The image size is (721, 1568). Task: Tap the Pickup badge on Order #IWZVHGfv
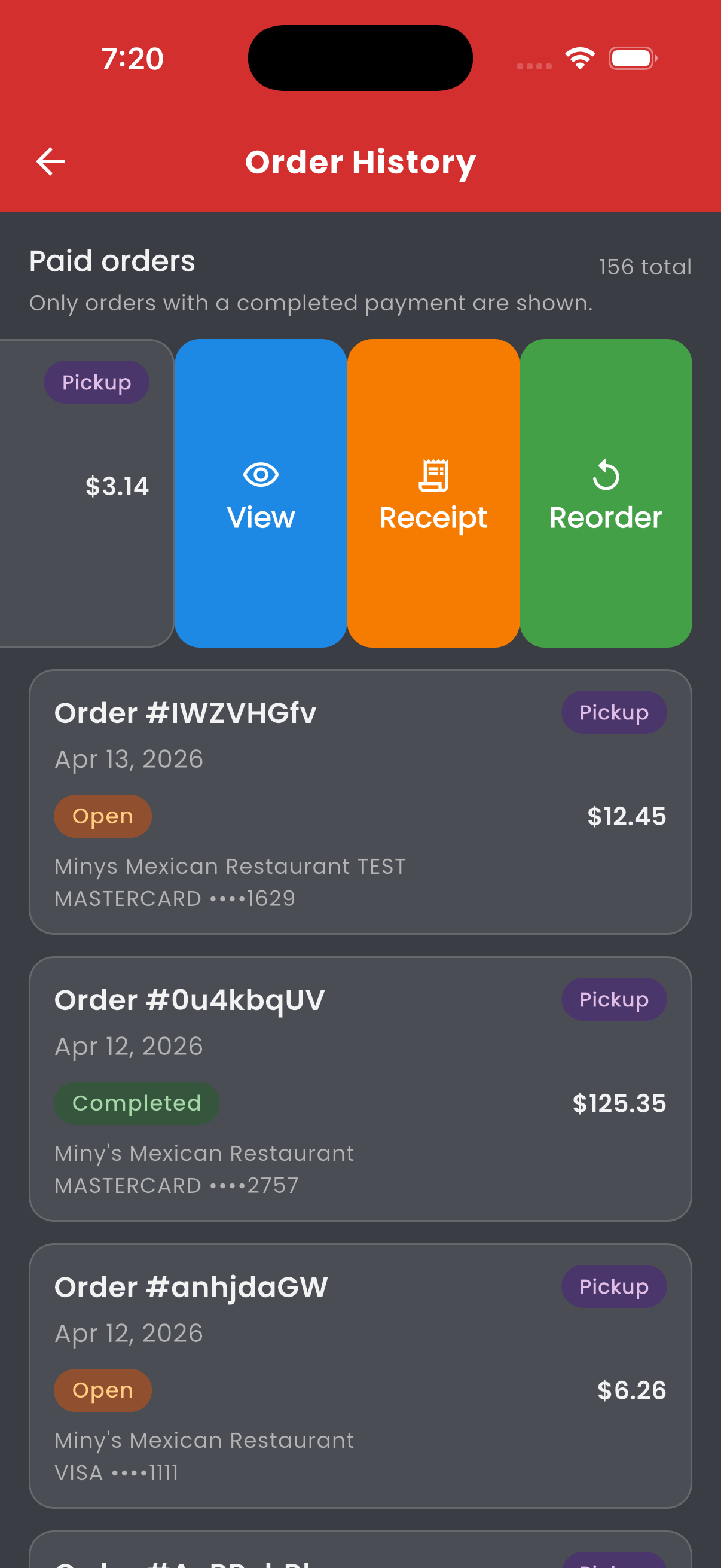[613, 712]
